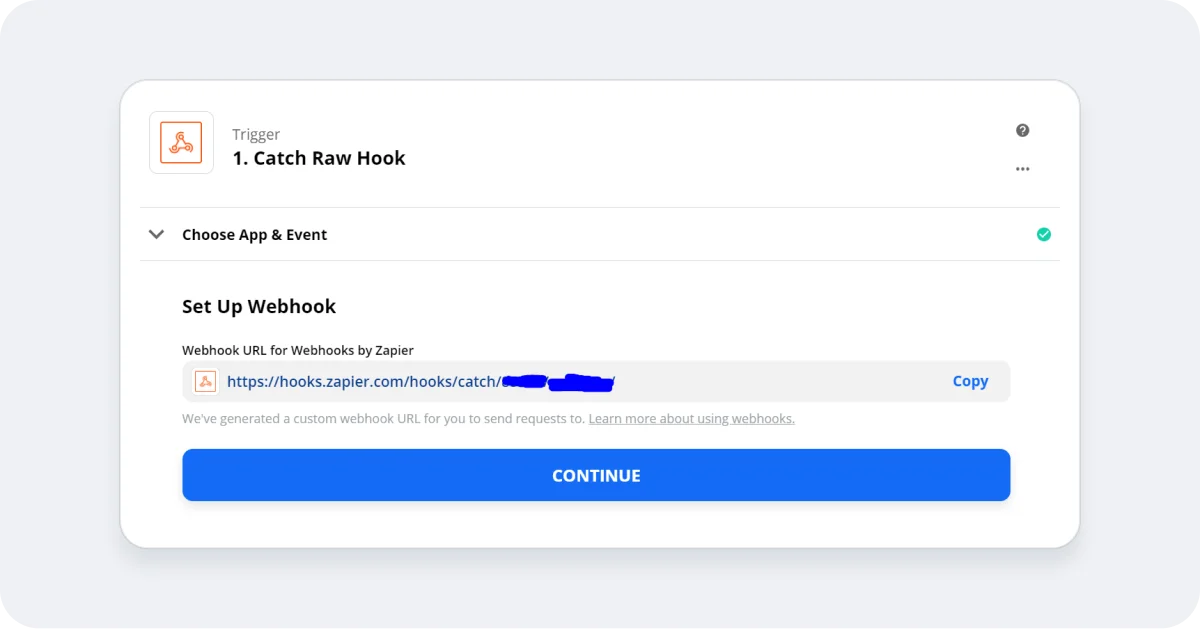Click the Set Up Webhook heading
This screenshot has height=629, width=1200.
click(259, 306)
